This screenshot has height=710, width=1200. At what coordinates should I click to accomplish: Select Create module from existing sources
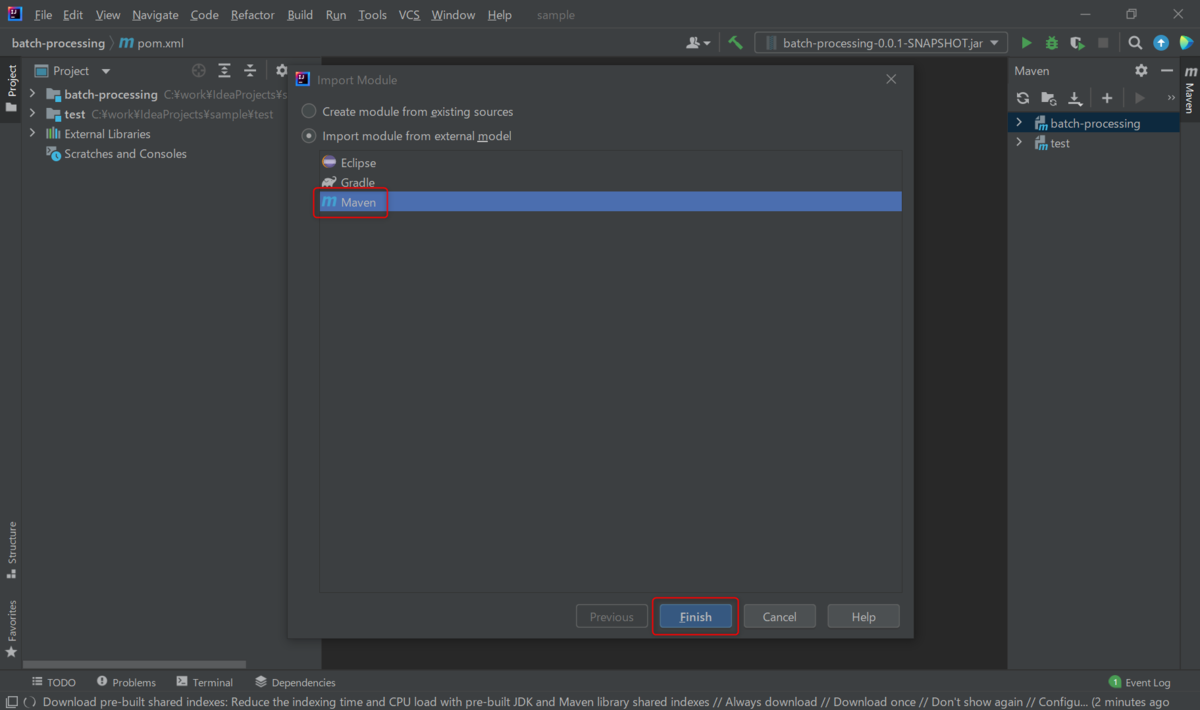408,112
